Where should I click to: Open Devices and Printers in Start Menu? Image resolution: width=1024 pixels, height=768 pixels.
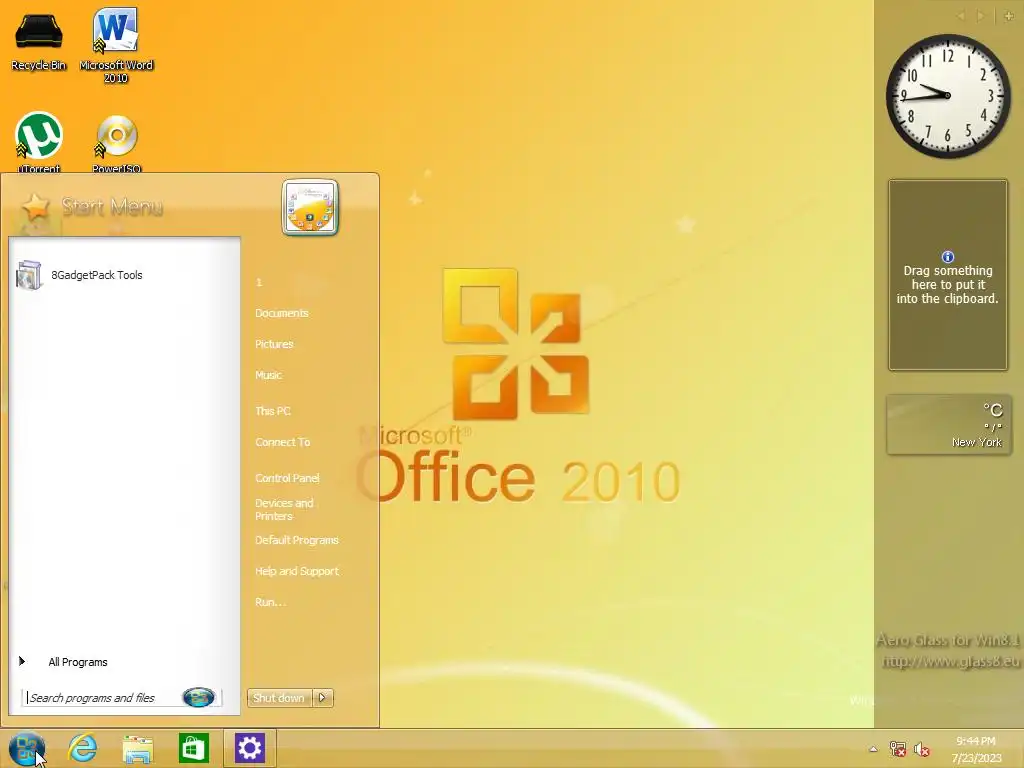(284, 509)
